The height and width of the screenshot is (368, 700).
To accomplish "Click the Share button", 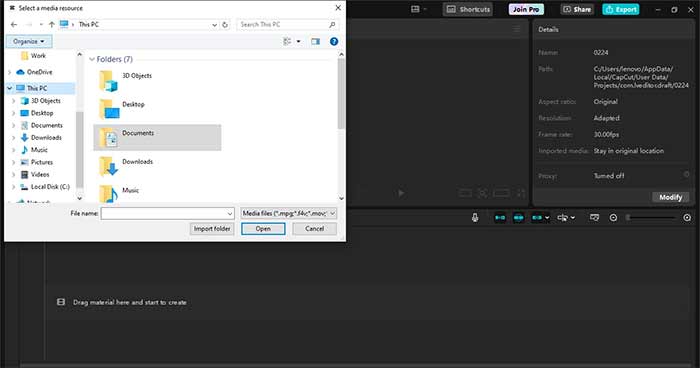I will 577,9.
